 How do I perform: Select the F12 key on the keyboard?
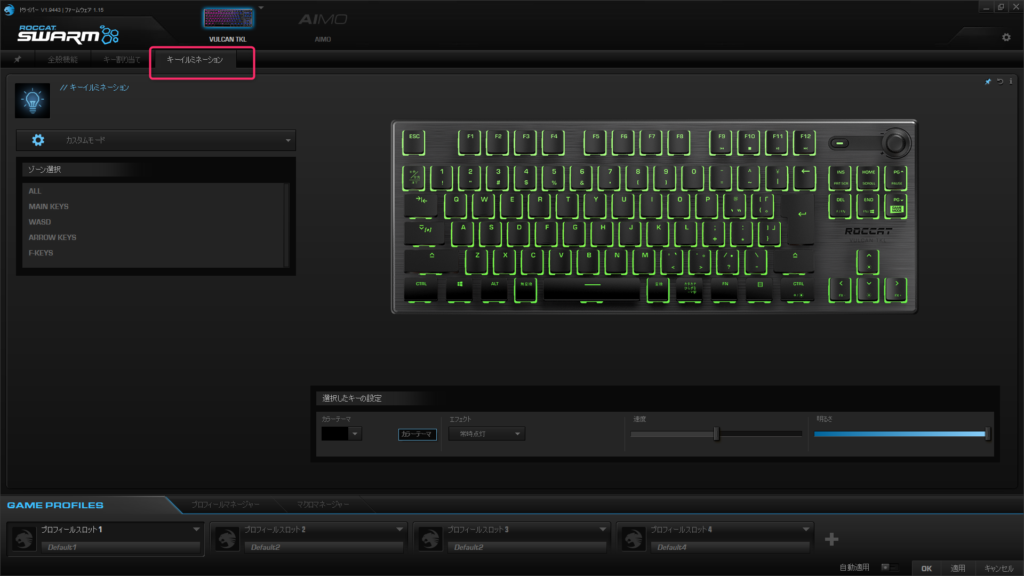[x=805, y=142]
